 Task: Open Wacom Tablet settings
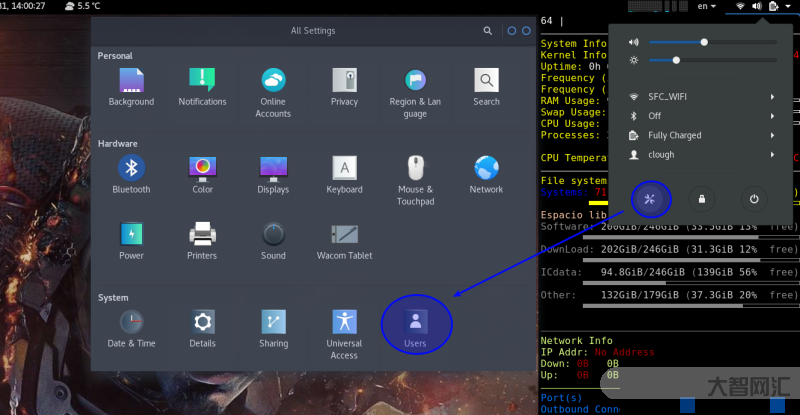click(344, 240)
